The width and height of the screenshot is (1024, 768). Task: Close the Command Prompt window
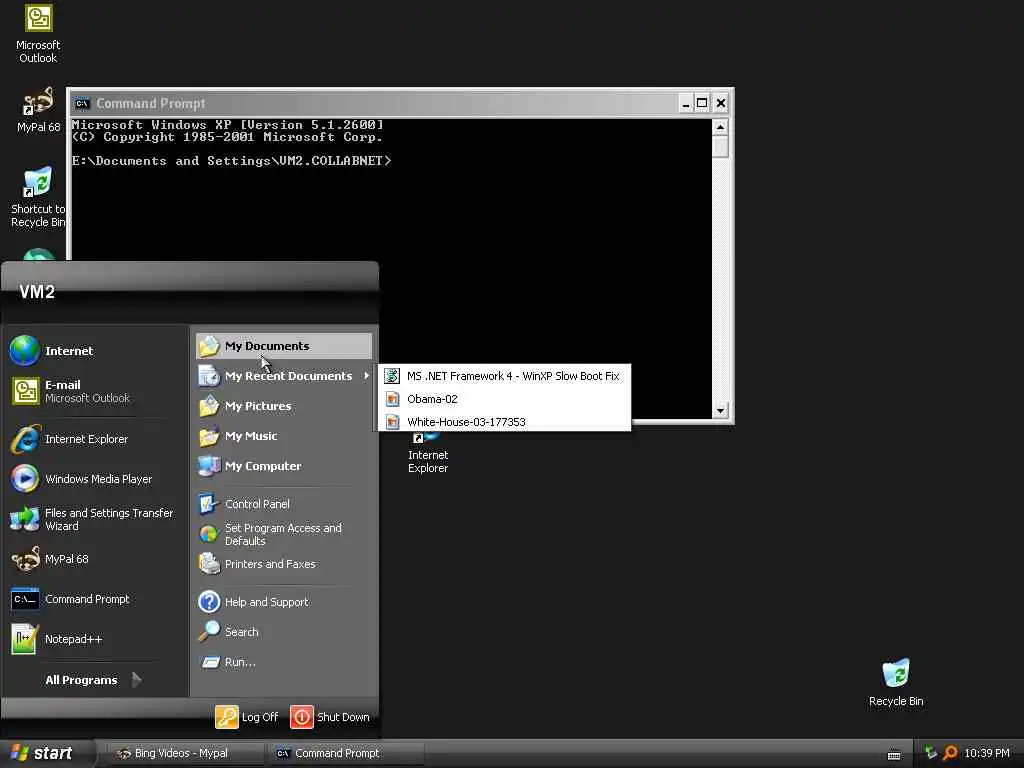click(720, 103)
